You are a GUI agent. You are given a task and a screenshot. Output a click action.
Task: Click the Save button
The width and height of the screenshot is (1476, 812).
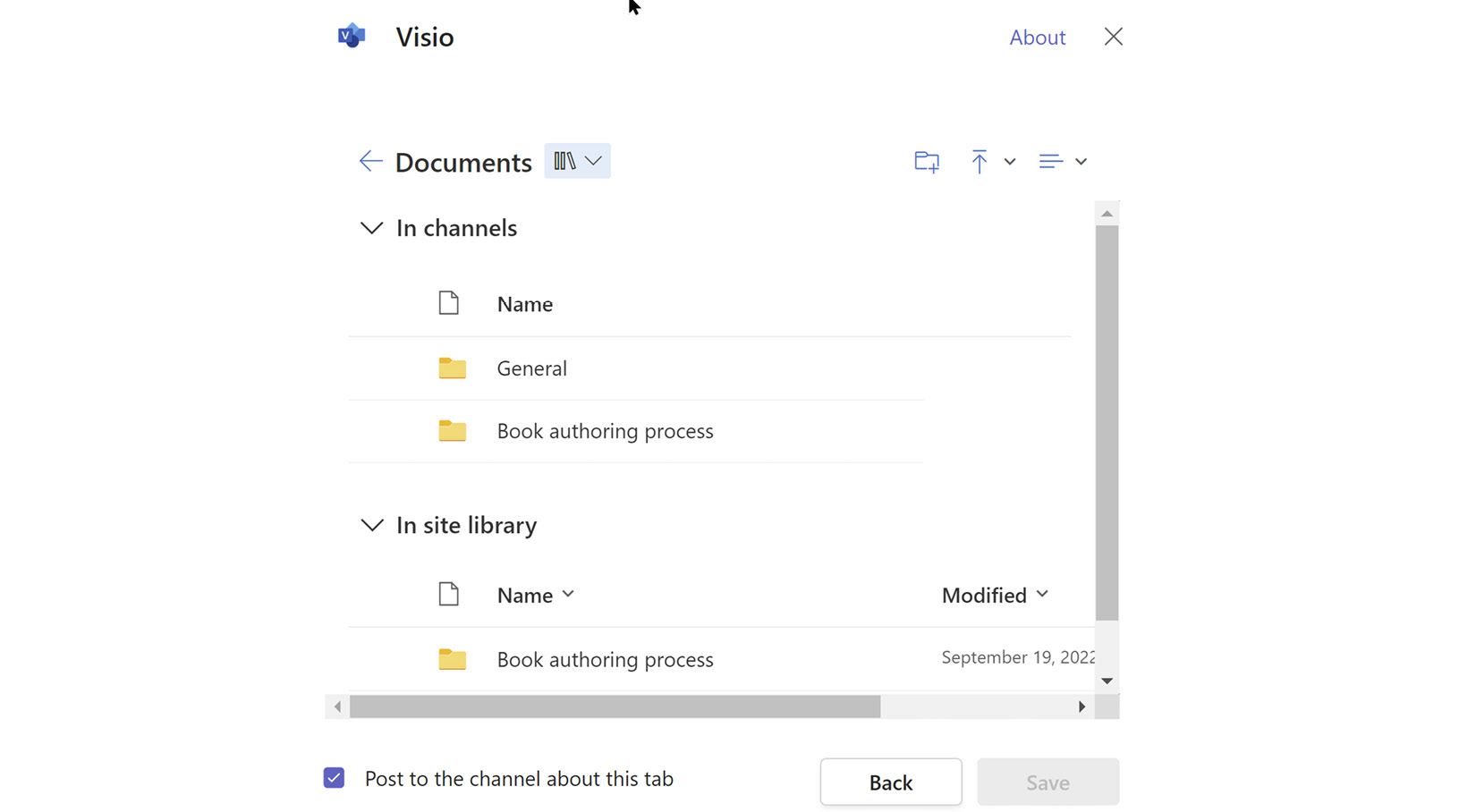(x=1048, y=782)
